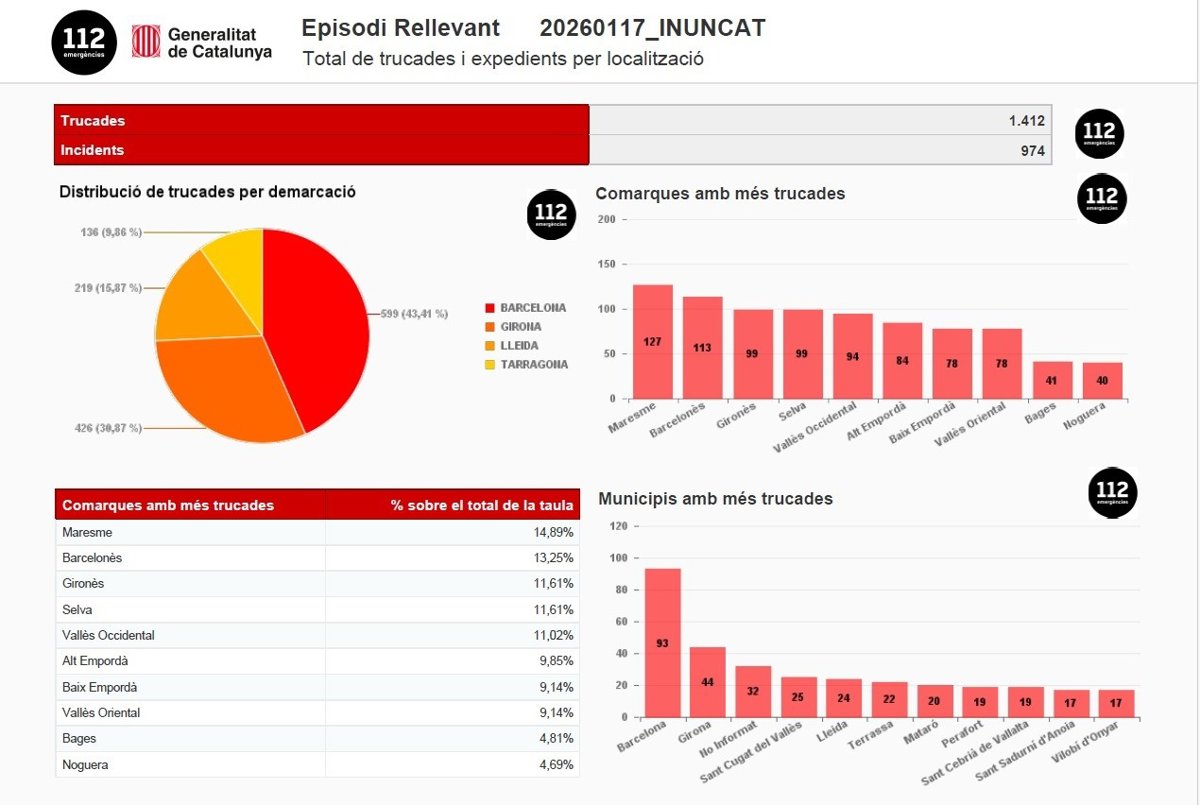Select the Girona municipality bar showing 44

coord(707,681)
